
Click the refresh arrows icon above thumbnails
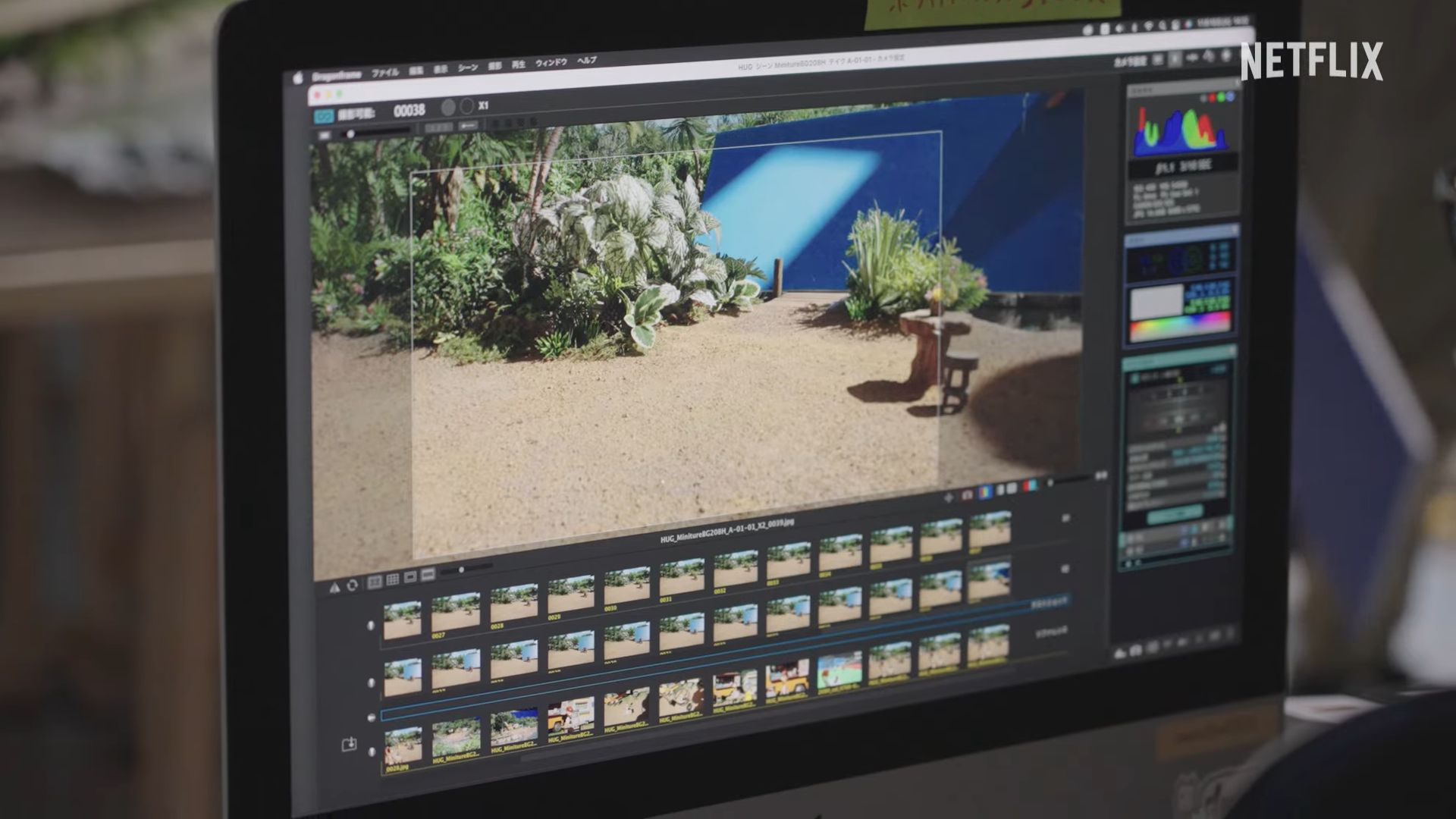tap(353, 585)
